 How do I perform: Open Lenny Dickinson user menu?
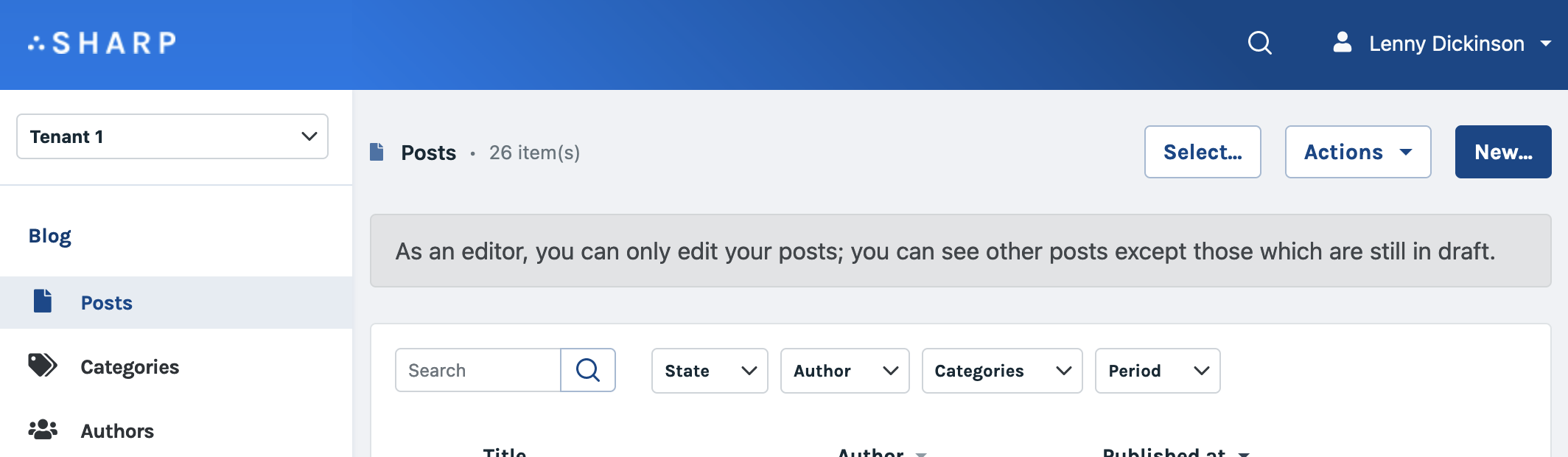point(1446,43)
